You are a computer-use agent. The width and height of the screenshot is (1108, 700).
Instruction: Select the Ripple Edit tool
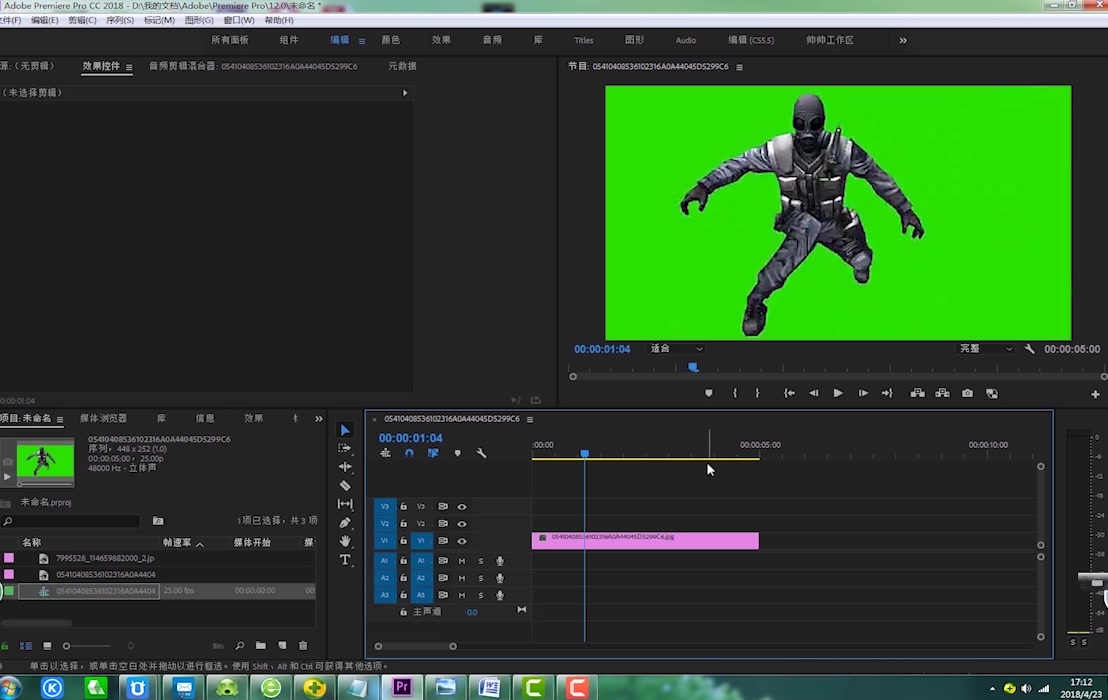[x=345, y=467]
